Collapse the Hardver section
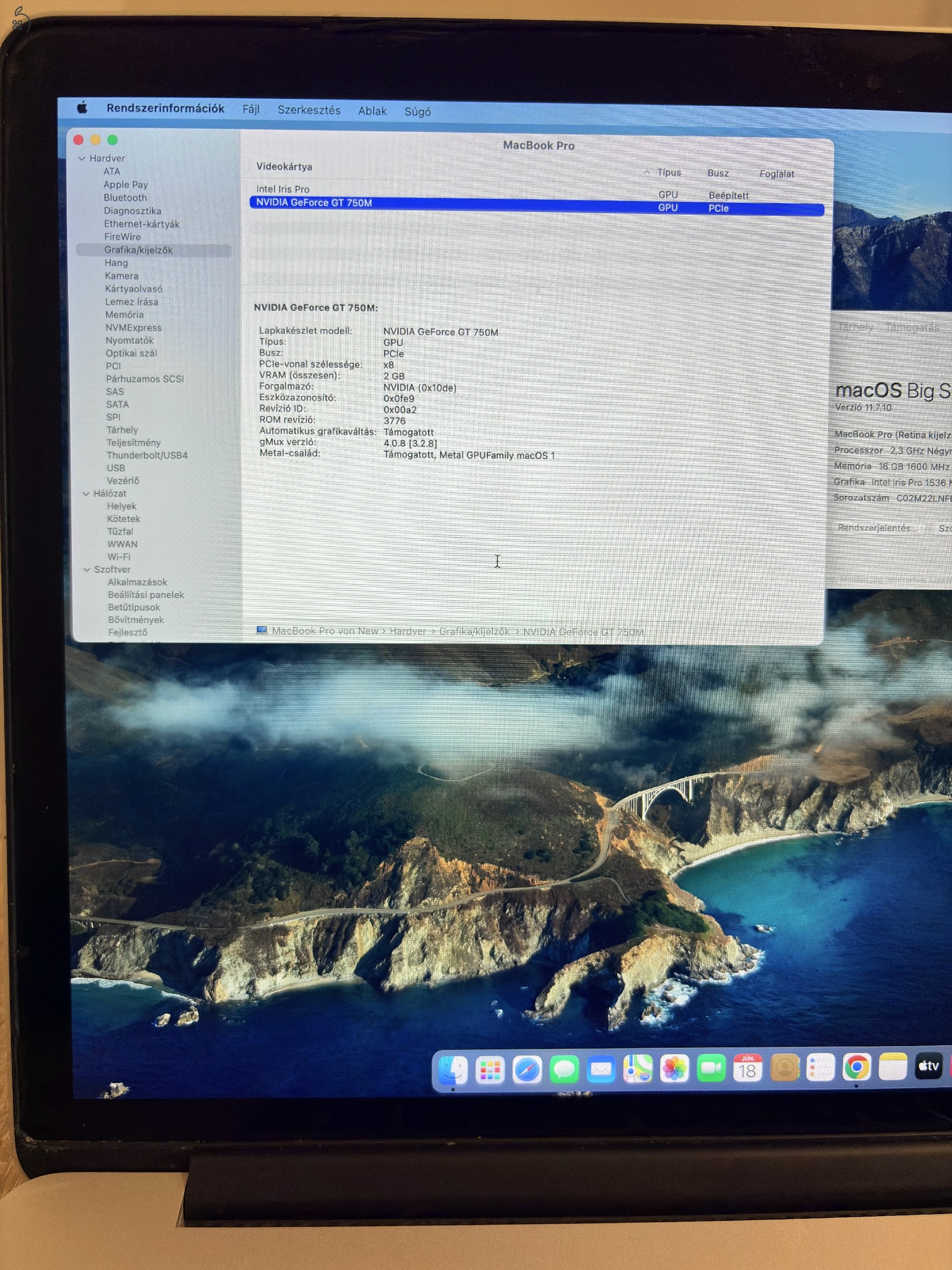The image size is (952, 1270). 82,158
